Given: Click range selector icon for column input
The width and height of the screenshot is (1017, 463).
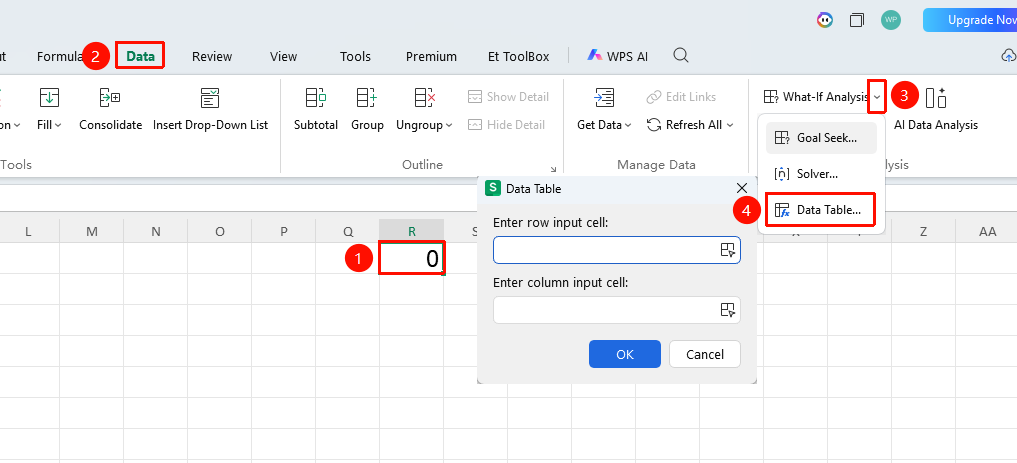Looking at the screenshot, I should [x=728, y=310].
